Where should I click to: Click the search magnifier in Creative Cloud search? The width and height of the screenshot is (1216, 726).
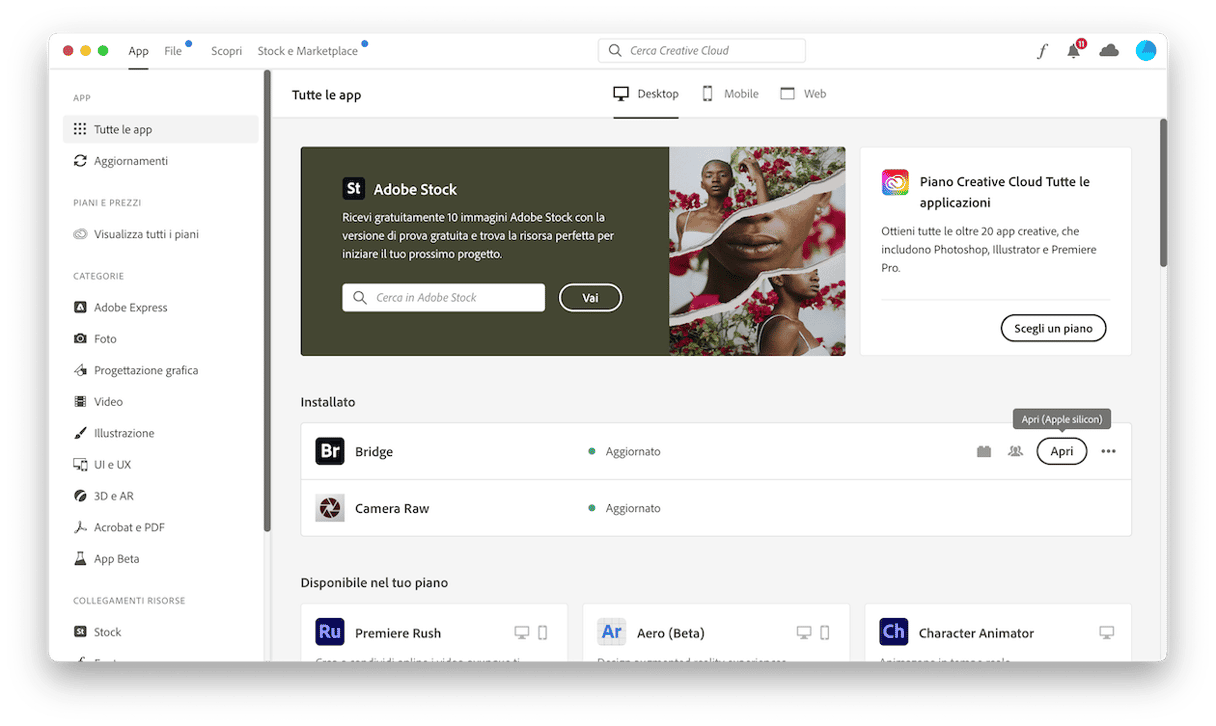(615, 51)
